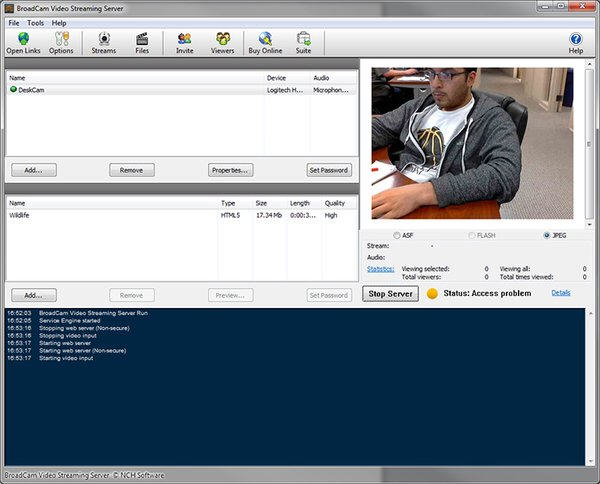Open Help icon at toolbar right
The width and height of the screenshot is (600, 484).
[576, 39]
